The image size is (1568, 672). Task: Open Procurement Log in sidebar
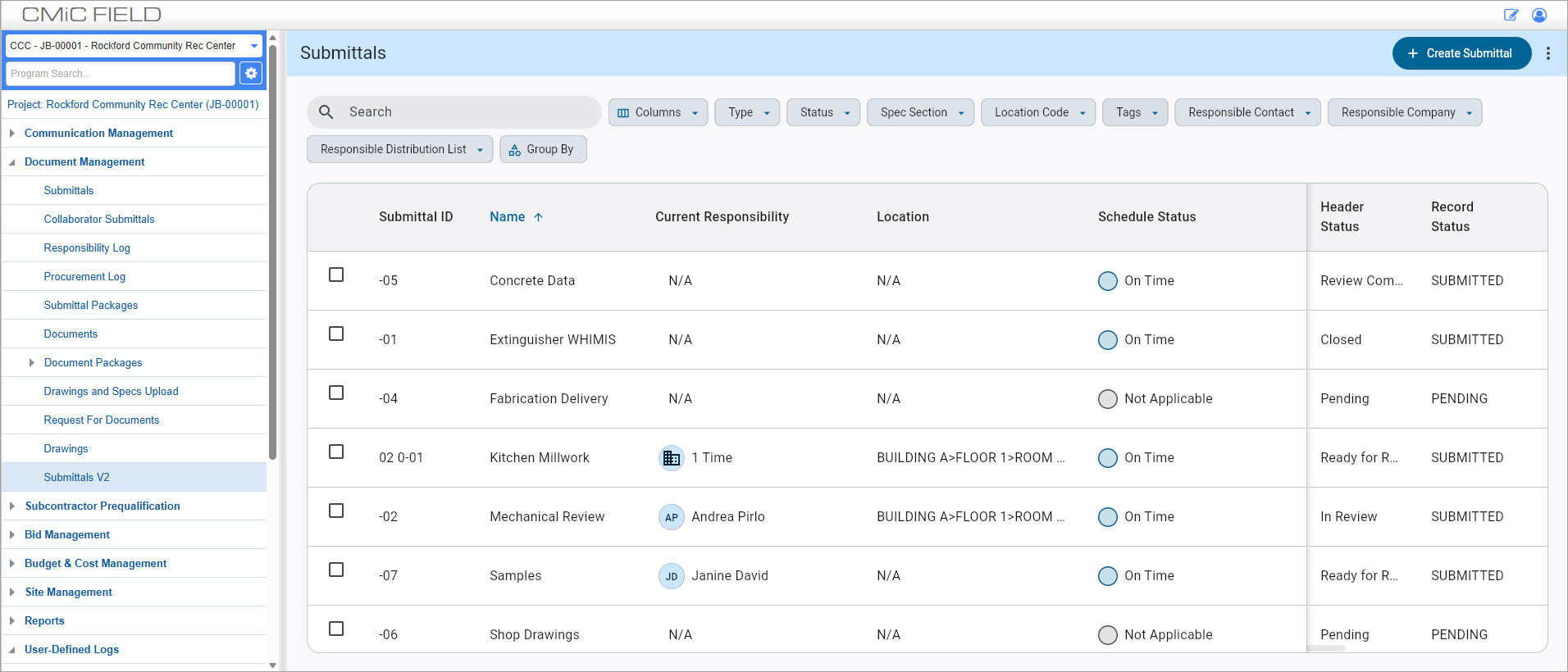(x=84, y=276)
